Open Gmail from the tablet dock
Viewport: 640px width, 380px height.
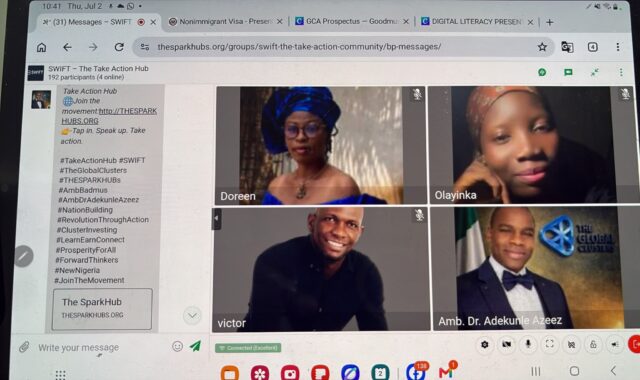pos(445,372)
